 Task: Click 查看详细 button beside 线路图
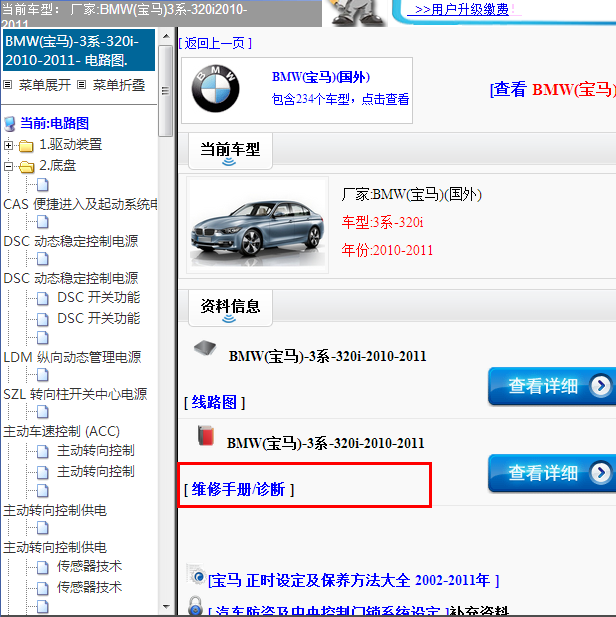coord(552,386)
